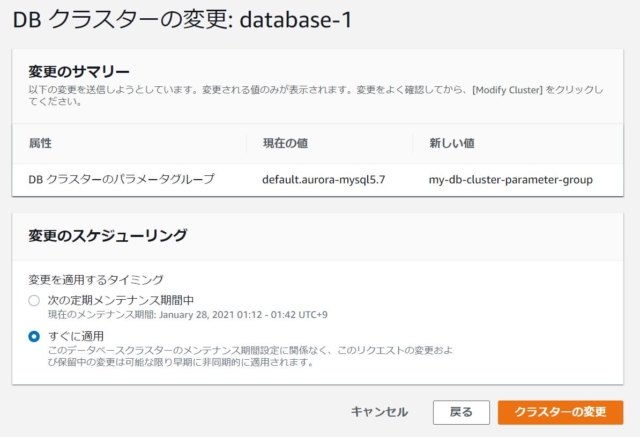Image resolution: width=640 pixels, height=437 pixels.
Task: Select the すぐに適用 radio button
Action: point(34,337)
